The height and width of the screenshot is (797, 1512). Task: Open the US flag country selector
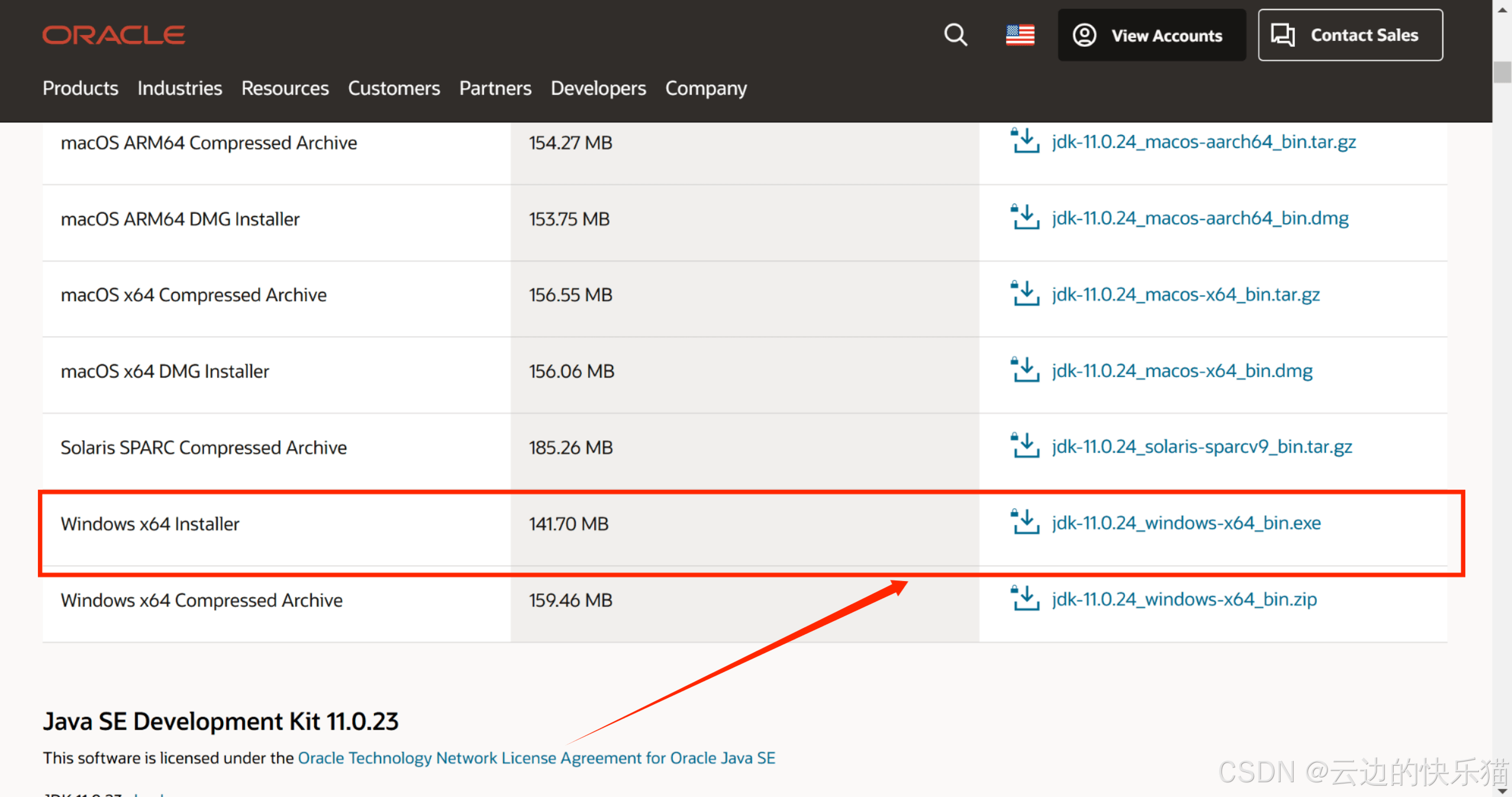pos(1020,35)
